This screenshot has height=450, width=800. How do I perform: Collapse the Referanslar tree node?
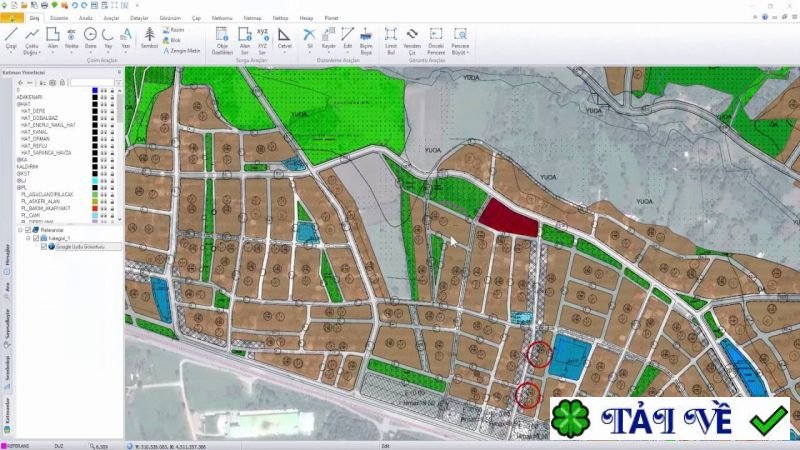coord(20,230)
